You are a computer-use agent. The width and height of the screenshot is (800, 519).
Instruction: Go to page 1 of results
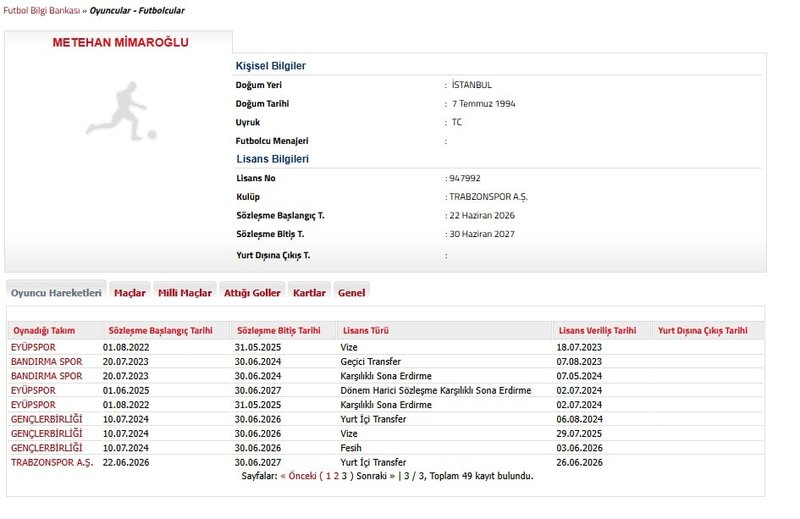(329, 476)
